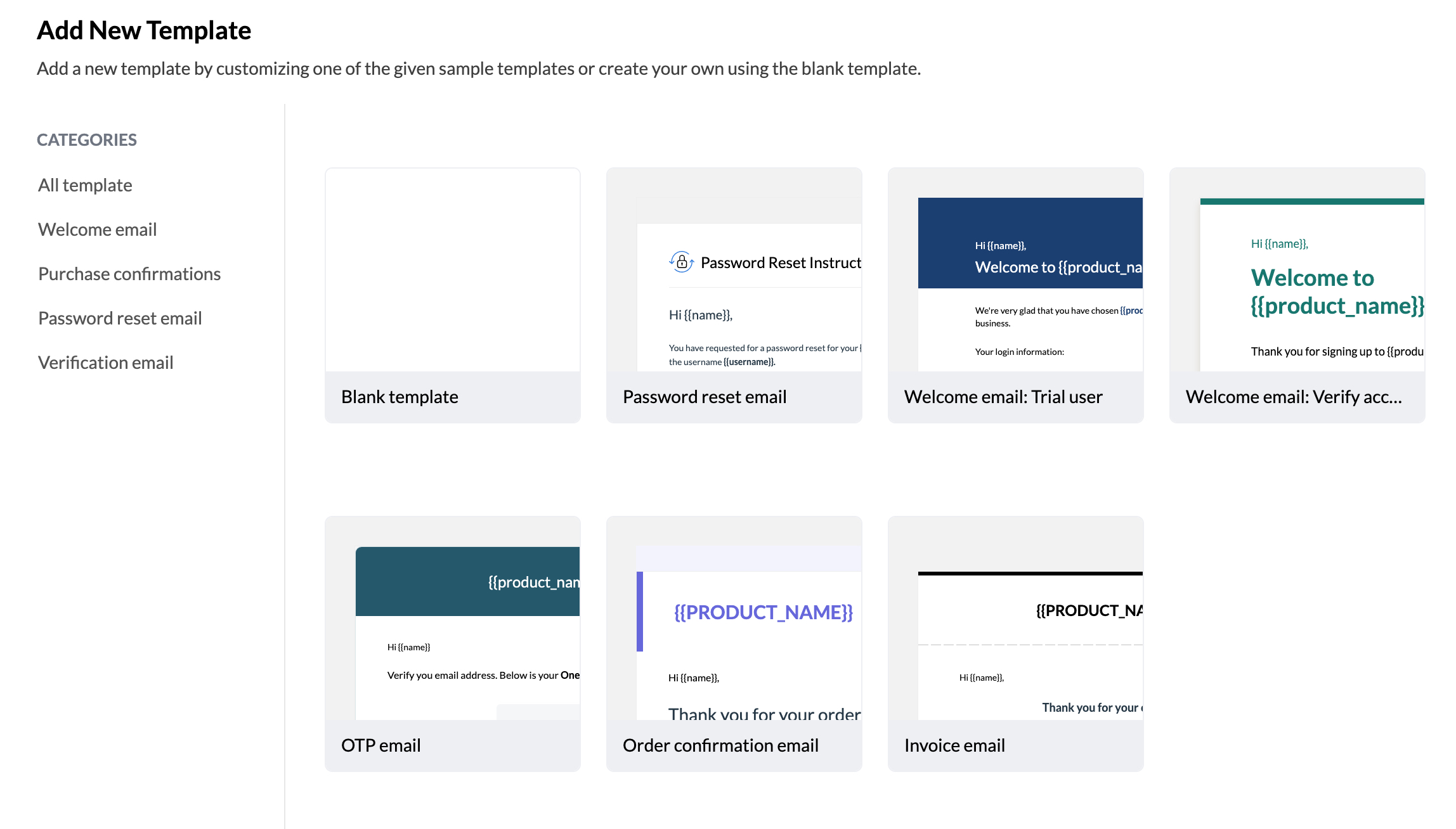
Task: Select the All template category
Action: tap(85, 184)
